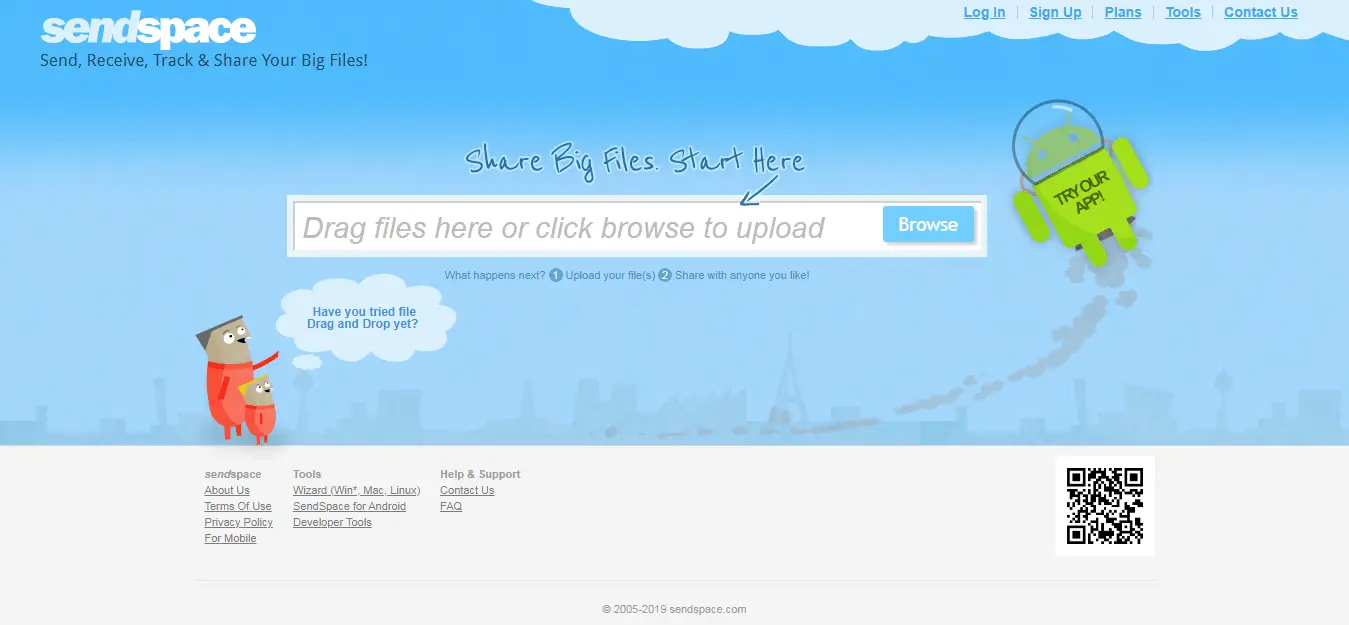Go to Sign Up
The width and height of the screenshot is (1349, 625).
(1055, 12)
